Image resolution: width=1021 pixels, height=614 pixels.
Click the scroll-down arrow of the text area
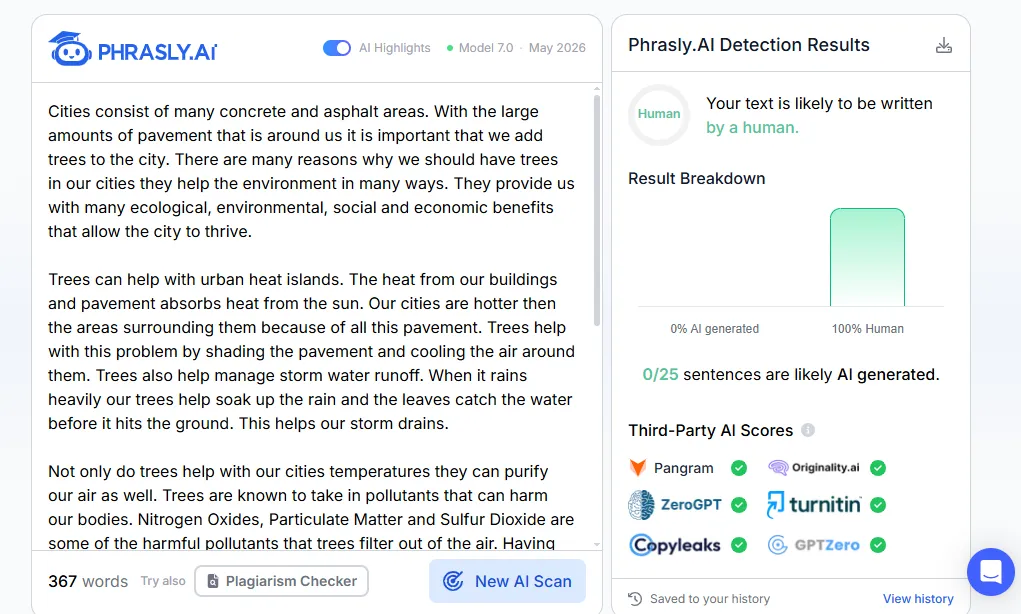597,544
